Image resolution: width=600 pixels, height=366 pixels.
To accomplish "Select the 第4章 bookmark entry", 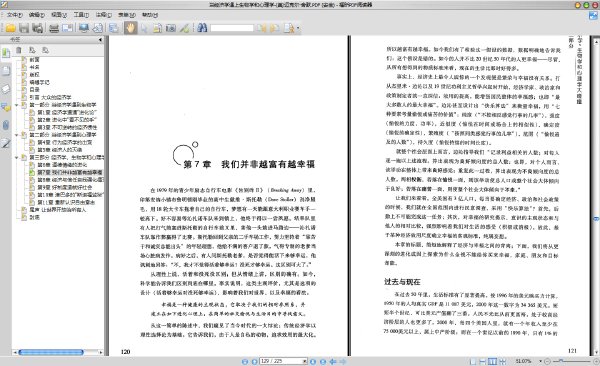I will coord(65,142).
